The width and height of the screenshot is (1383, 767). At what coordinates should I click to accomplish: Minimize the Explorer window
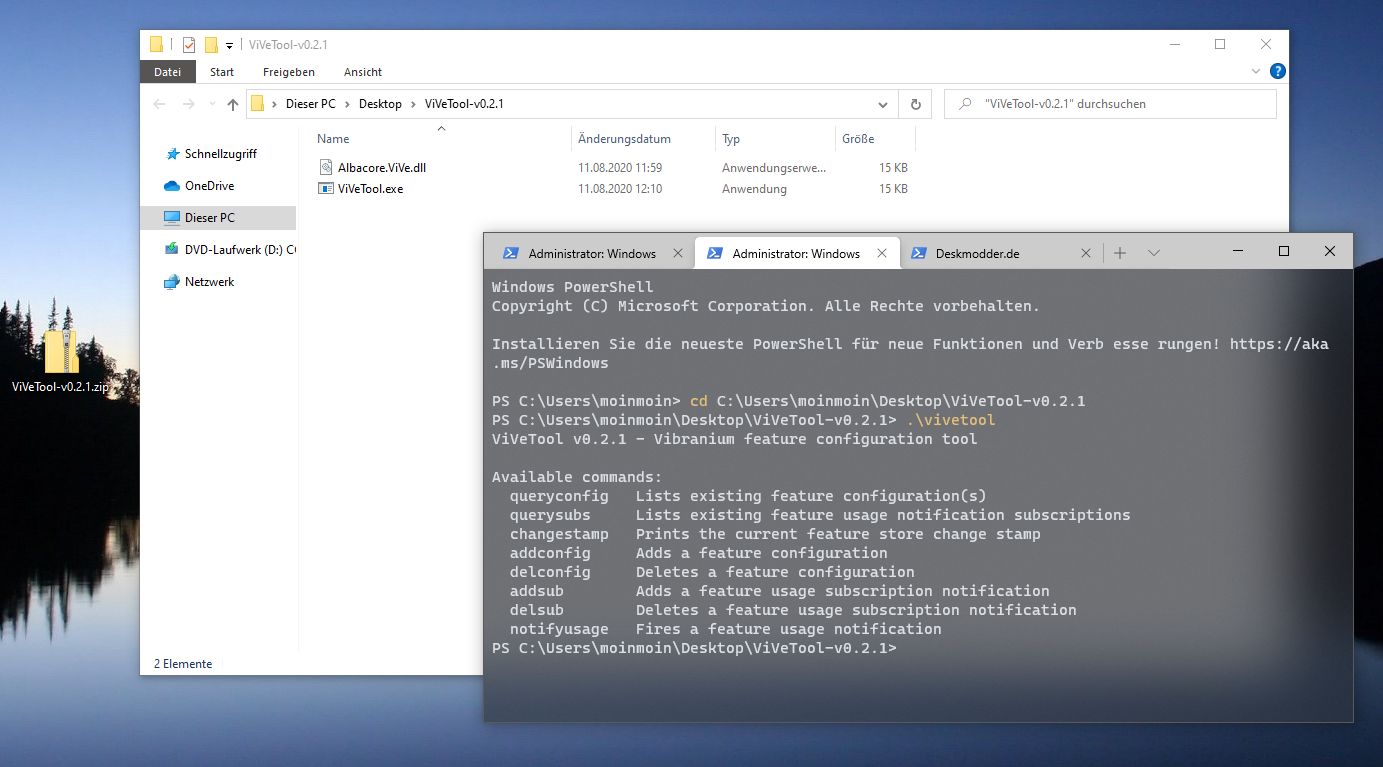[x=1173, y=44]
